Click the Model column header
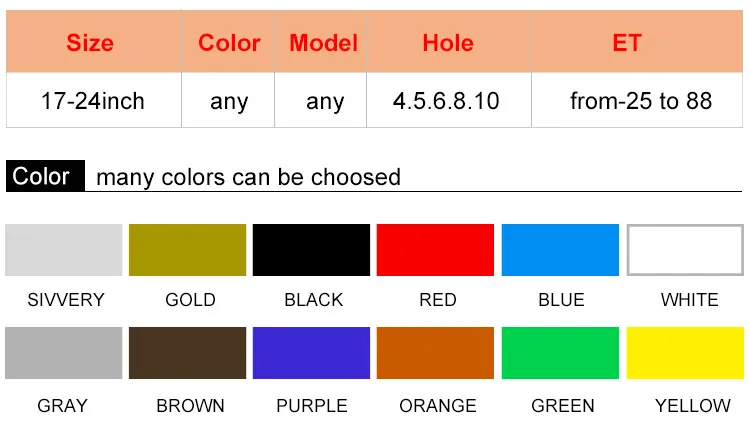The width and height of the screenshot is (750, 446). 321,42
